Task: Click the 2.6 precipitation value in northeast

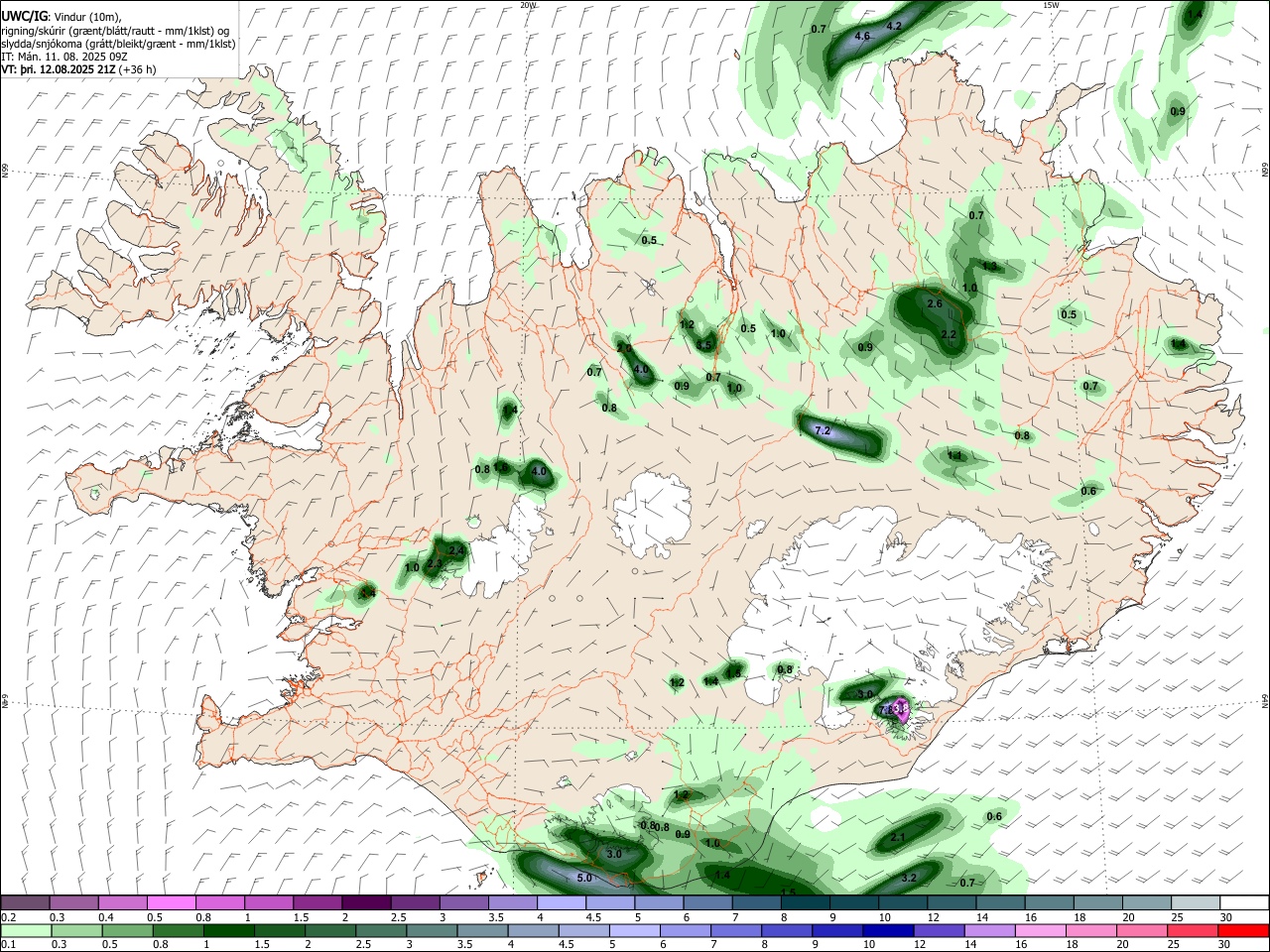Action: (934, 303)
